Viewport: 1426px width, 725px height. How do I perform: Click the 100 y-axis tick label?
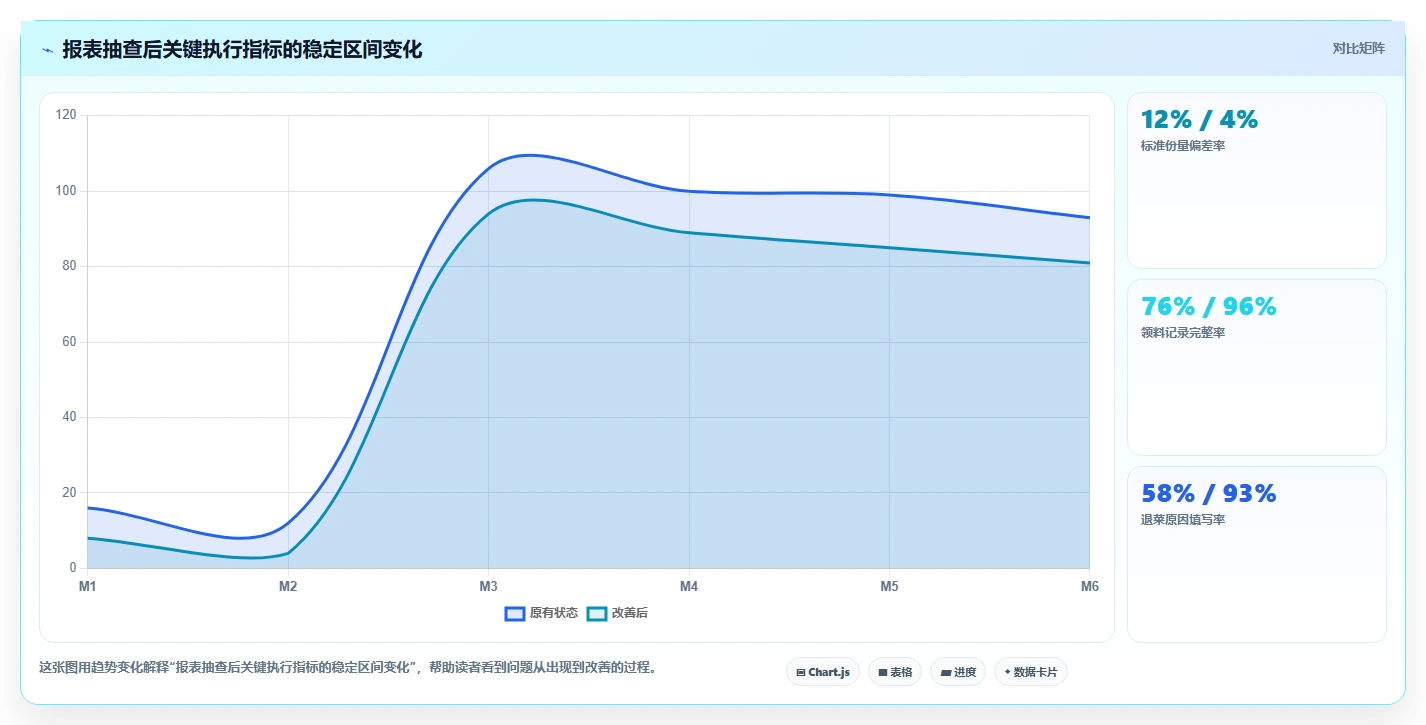66,191
